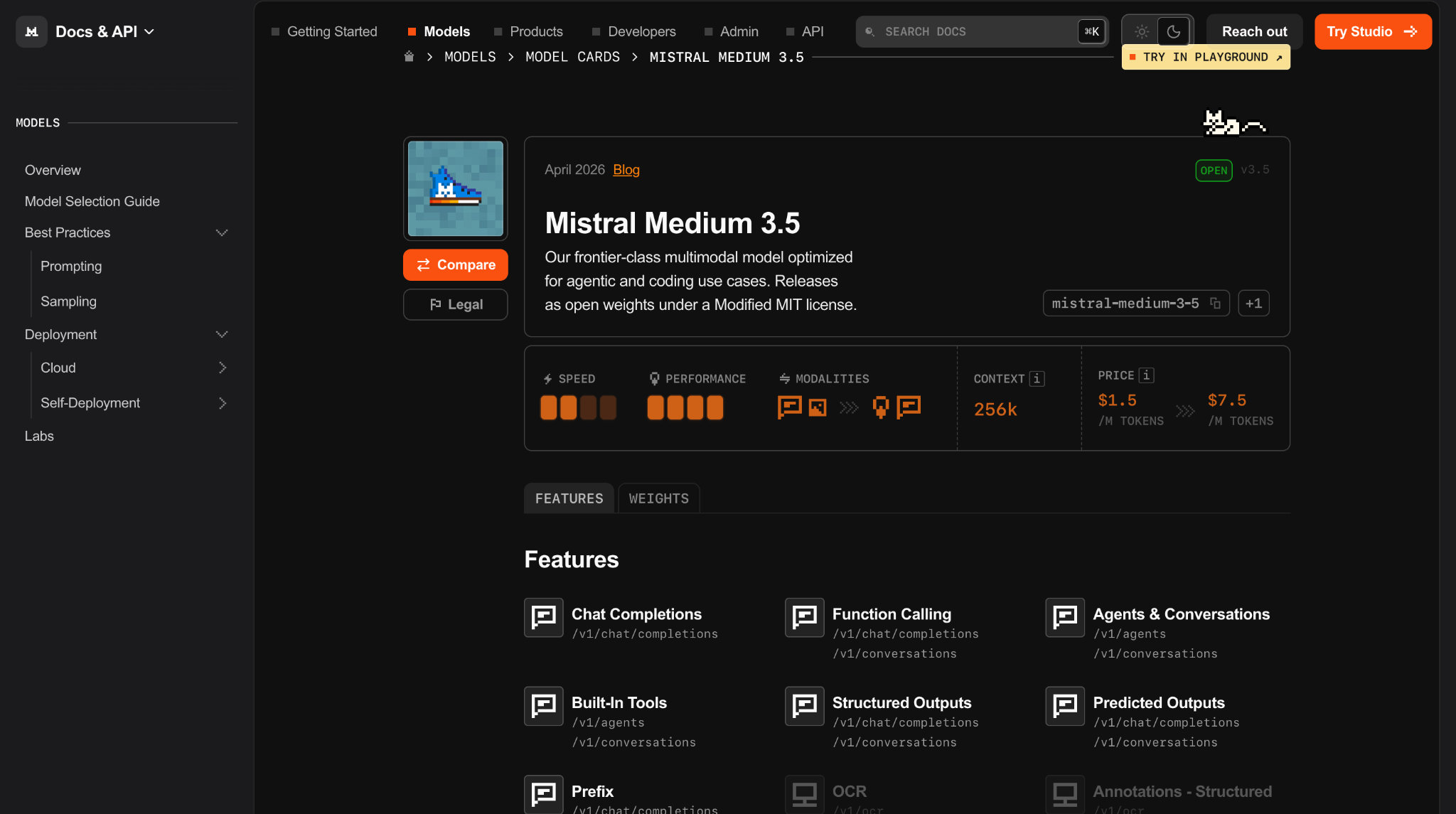Click the Context info icon
This screenshot has height=814, width=1456.
(x=1037, y=379)
